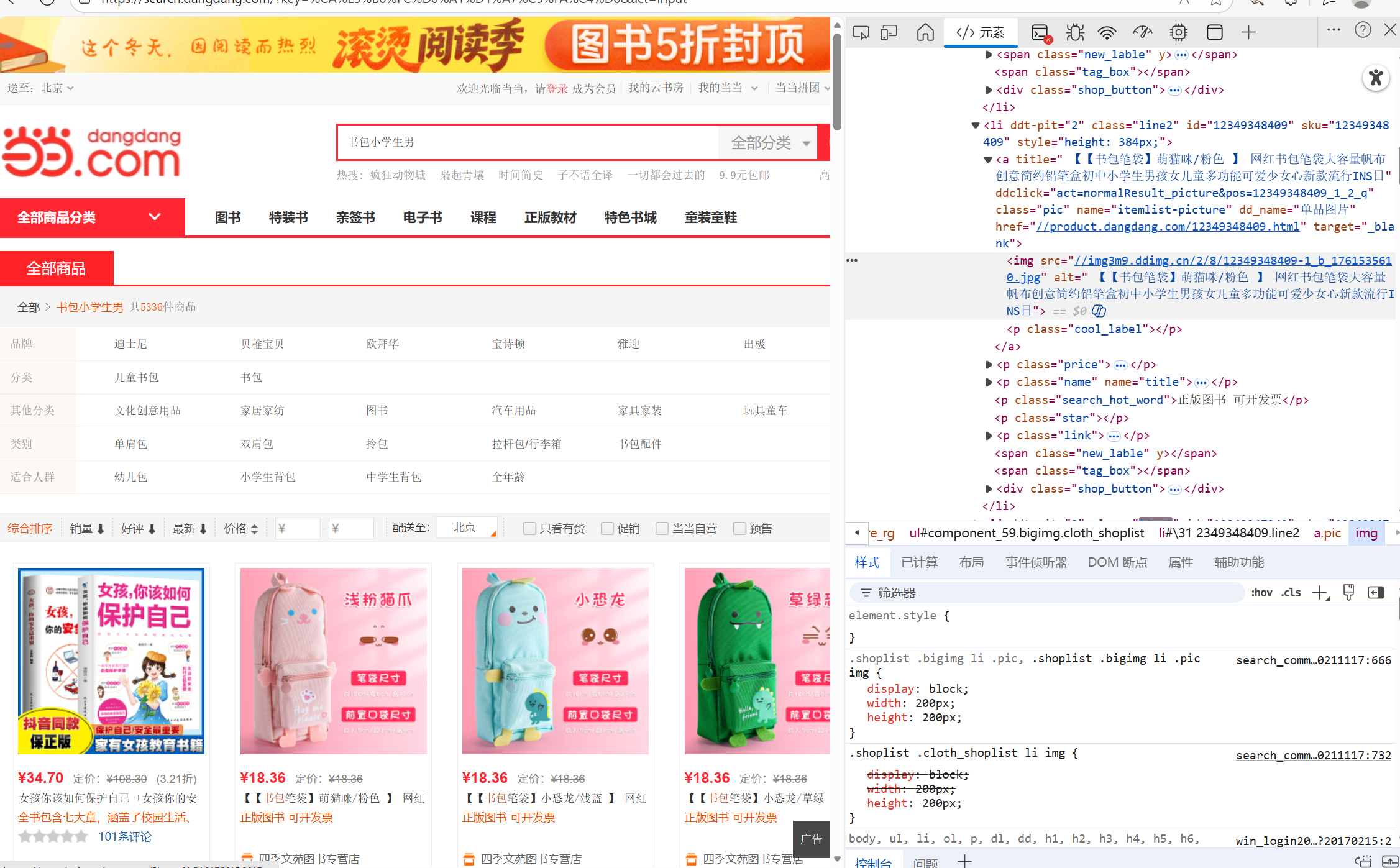Enable the 只看有货 checkbox
Image resolution: width=1400 pixels, height=868 pixels.
pyautogui.click(x=530, y=528)
